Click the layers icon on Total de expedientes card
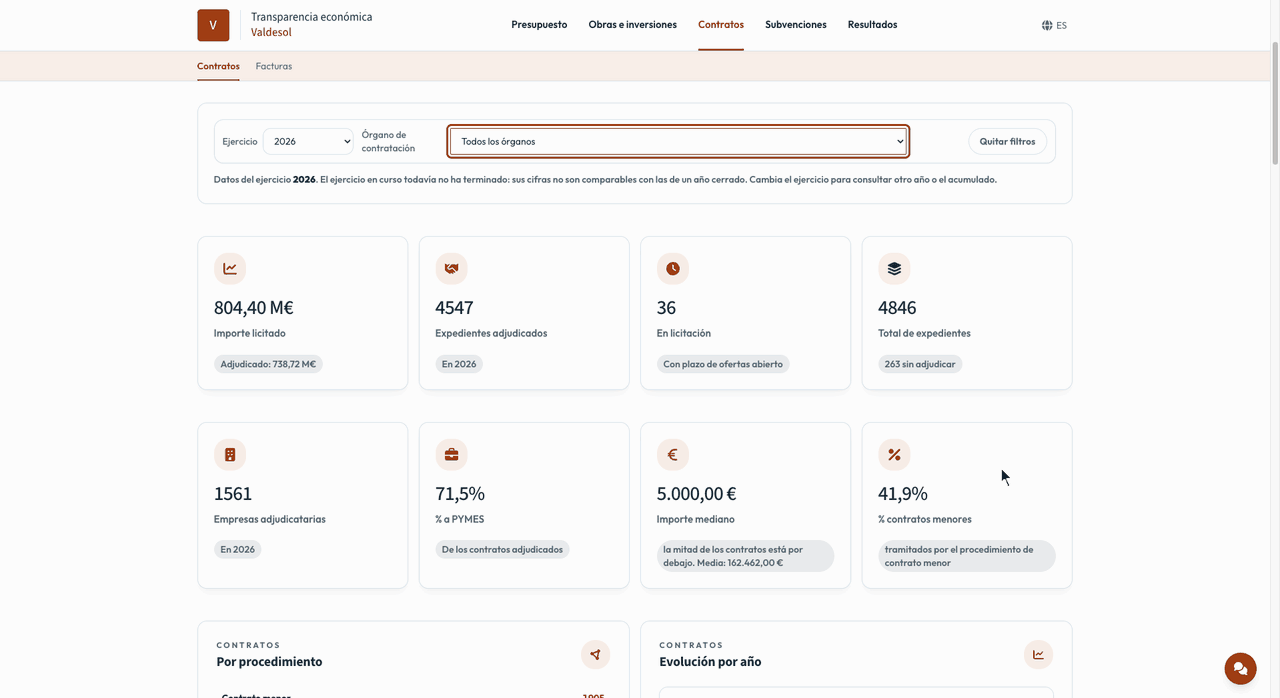 (x=894, y=268)
